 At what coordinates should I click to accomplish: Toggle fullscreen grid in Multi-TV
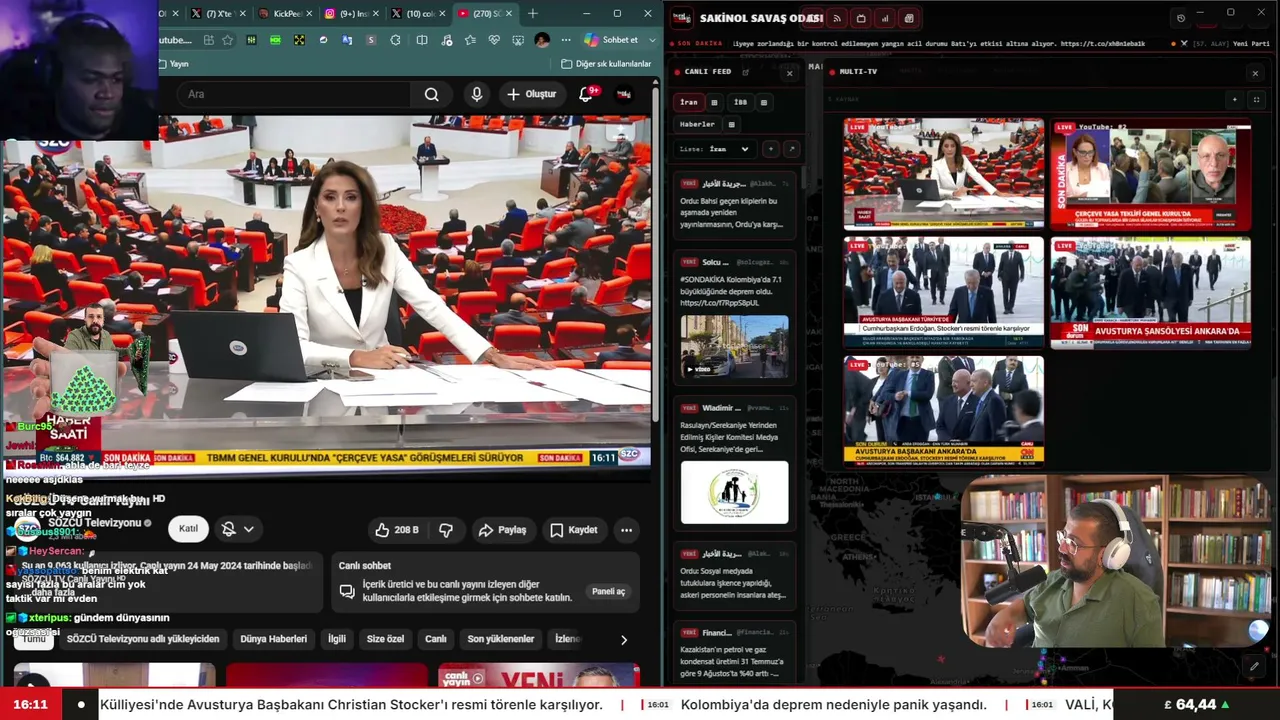[x=1256, y=100]
